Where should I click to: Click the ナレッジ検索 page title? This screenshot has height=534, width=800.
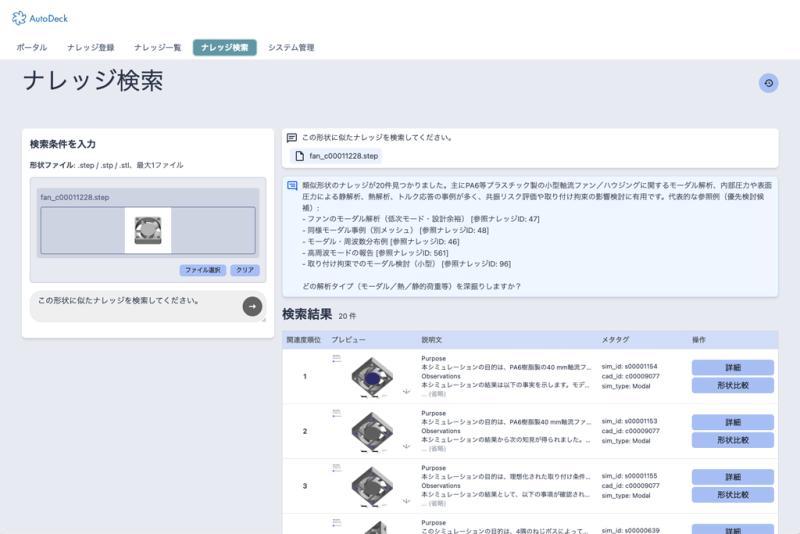point(93,81)
